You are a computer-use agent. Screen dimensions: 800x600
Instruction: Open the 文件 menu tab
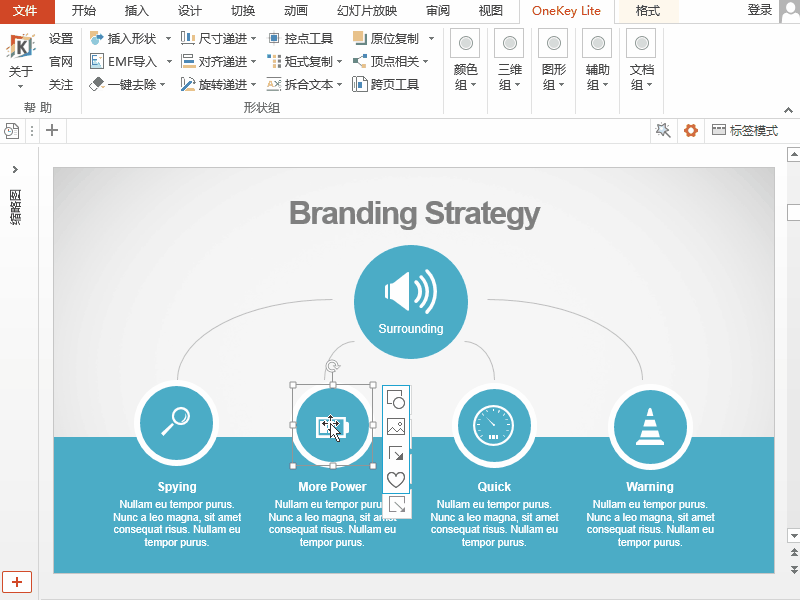click(x=27, y=11)
